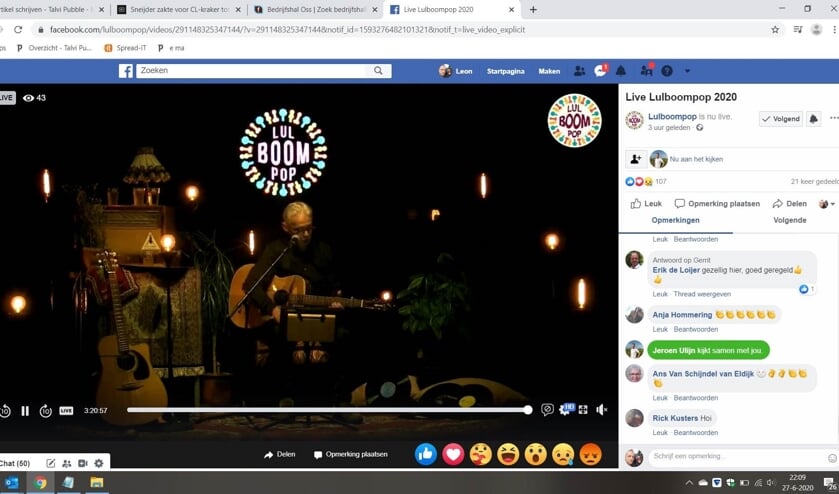Viewport: 839px width, 494px height.
Task: Open the Lulboompop page link
Action: (672, 116)
